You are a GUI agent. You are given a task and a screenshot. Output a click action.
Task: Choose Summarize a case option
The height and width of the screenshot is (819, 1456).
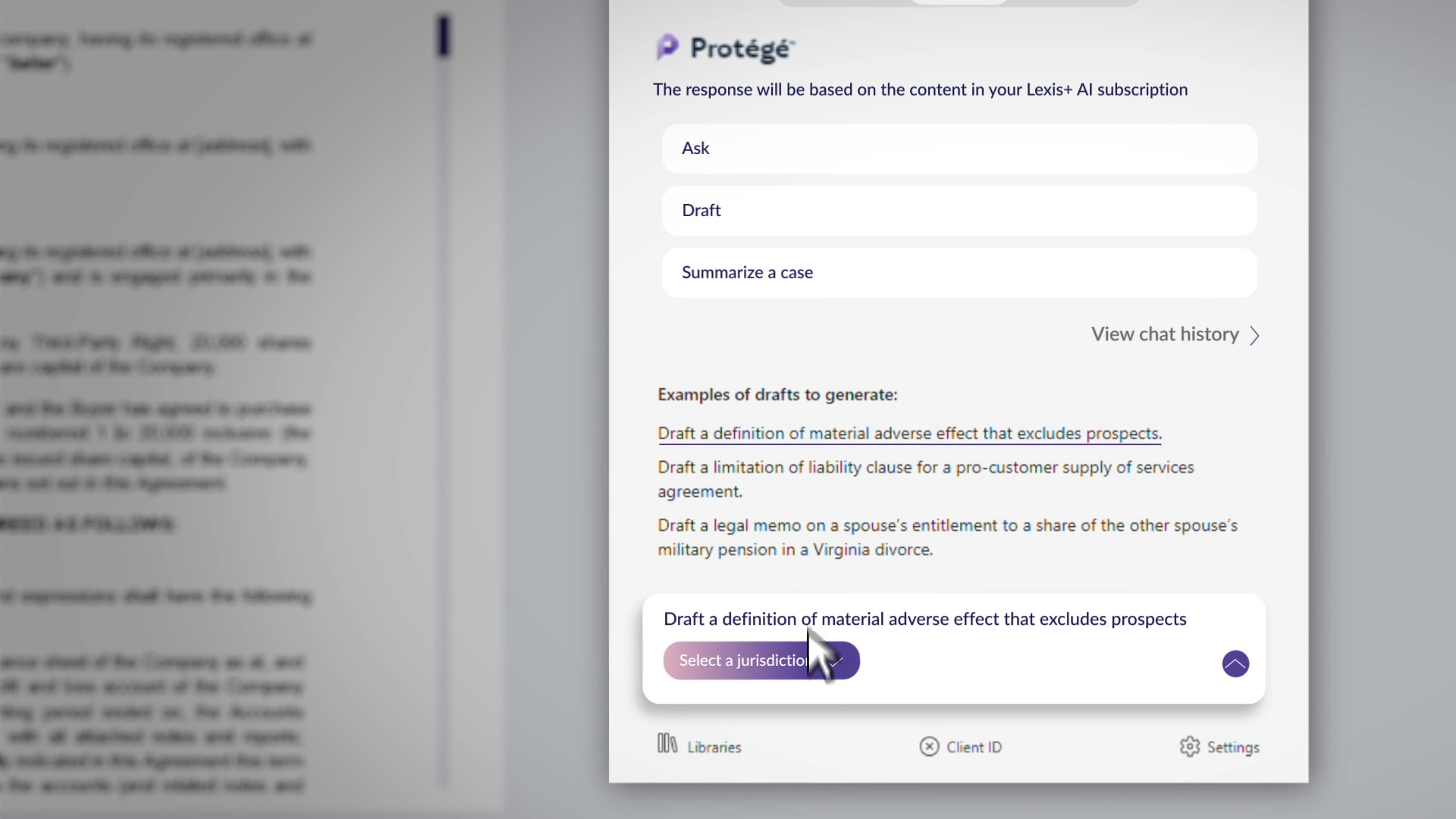click(x=959, y=273)
